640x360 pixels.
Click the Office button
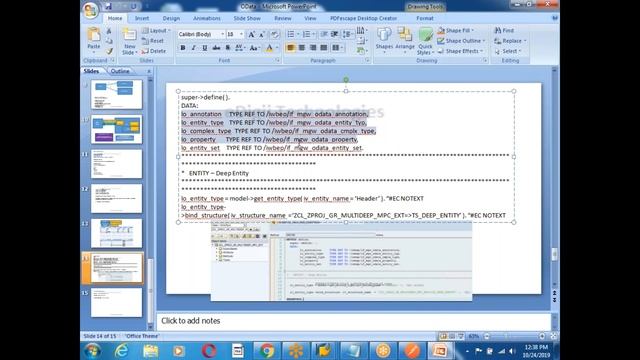click(x=91, y=9)
